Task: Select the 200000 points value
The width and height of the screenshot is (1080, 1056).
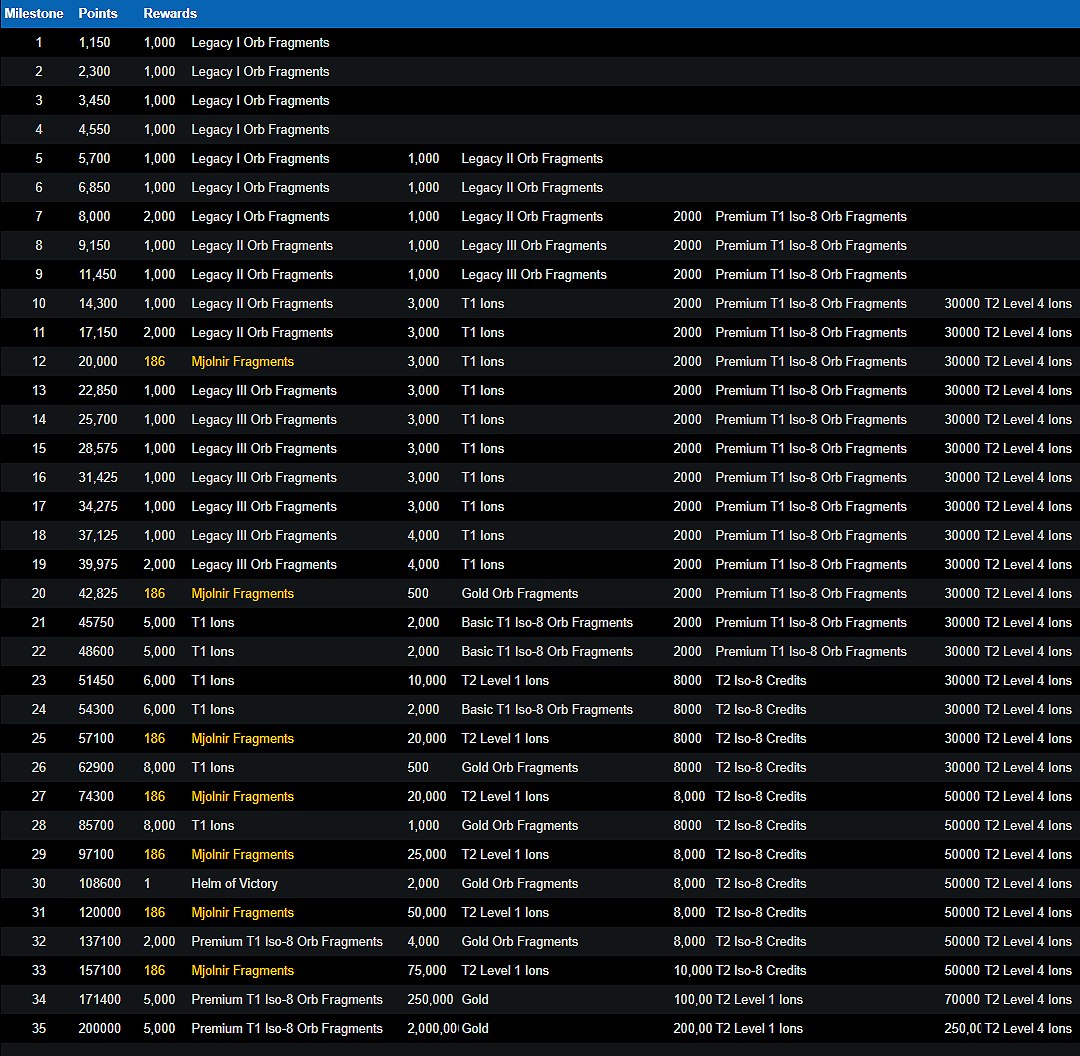Action: 100,1029
